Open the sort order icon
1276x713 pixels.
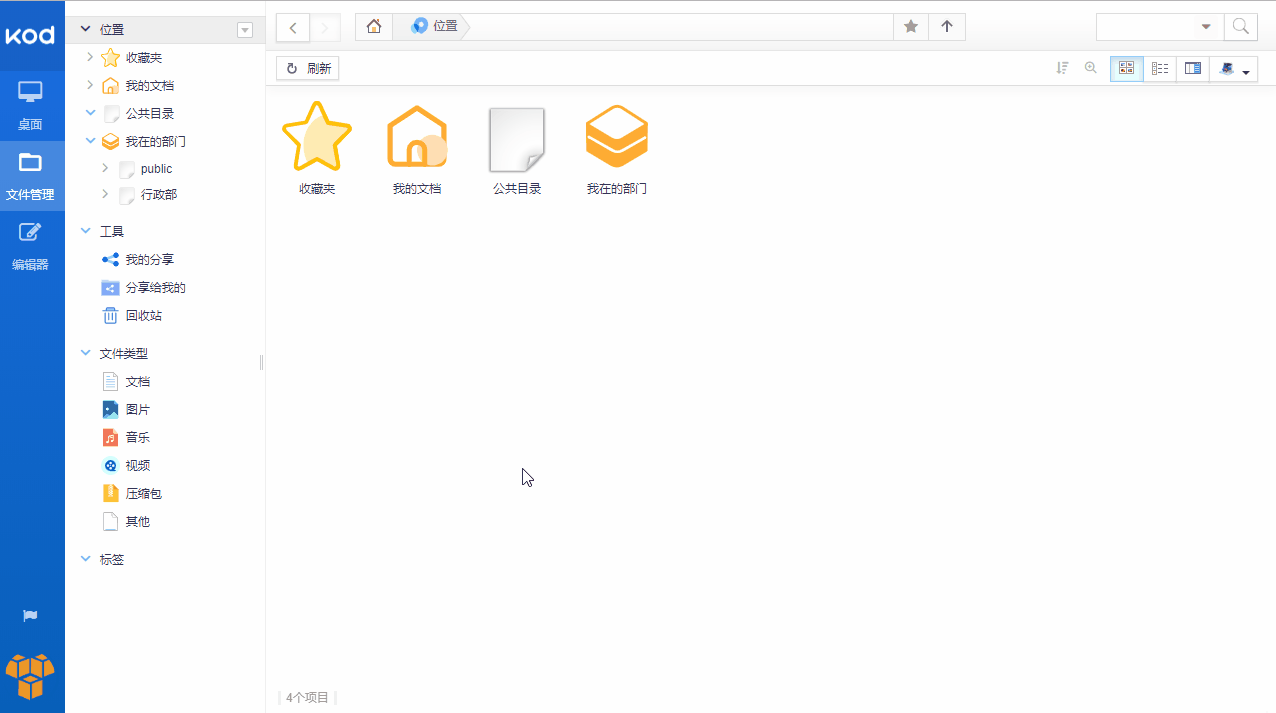1062,68
